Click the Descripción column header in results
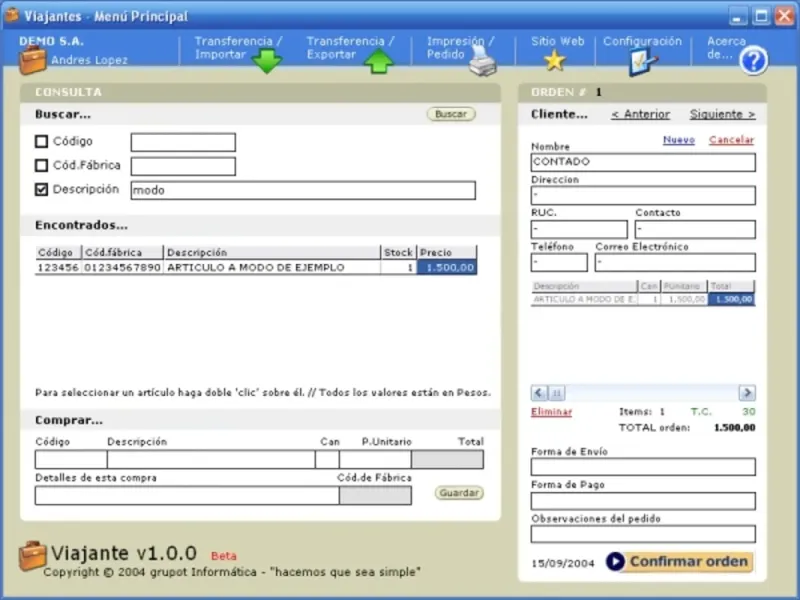800x600 pixels. pos(272,252)
